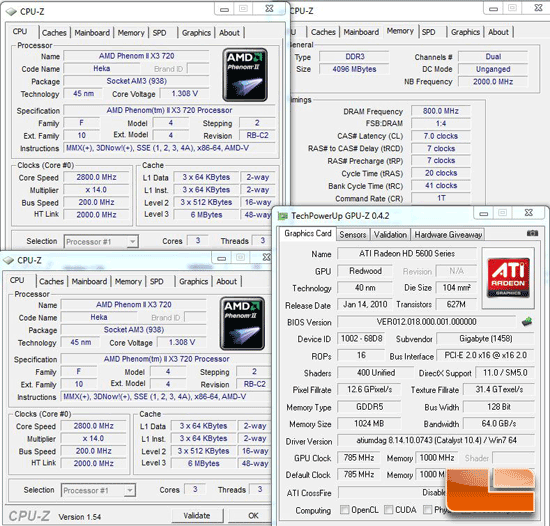Click AMD Phenom II logo in rear CPU-Z CPU window

(245, 75)
